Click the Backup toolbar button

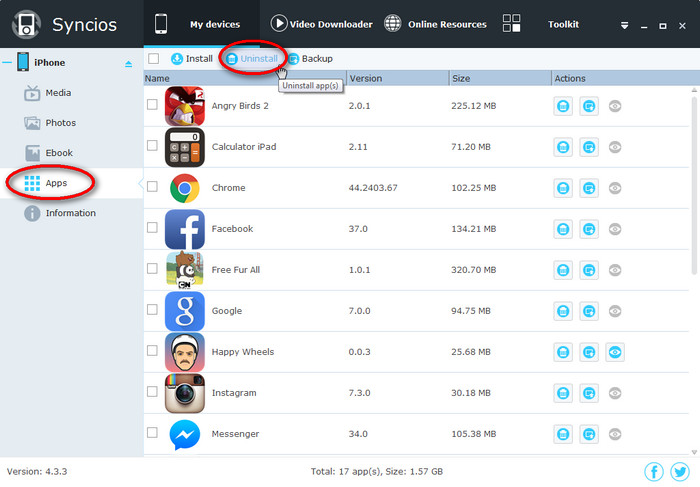click(310, 58)
